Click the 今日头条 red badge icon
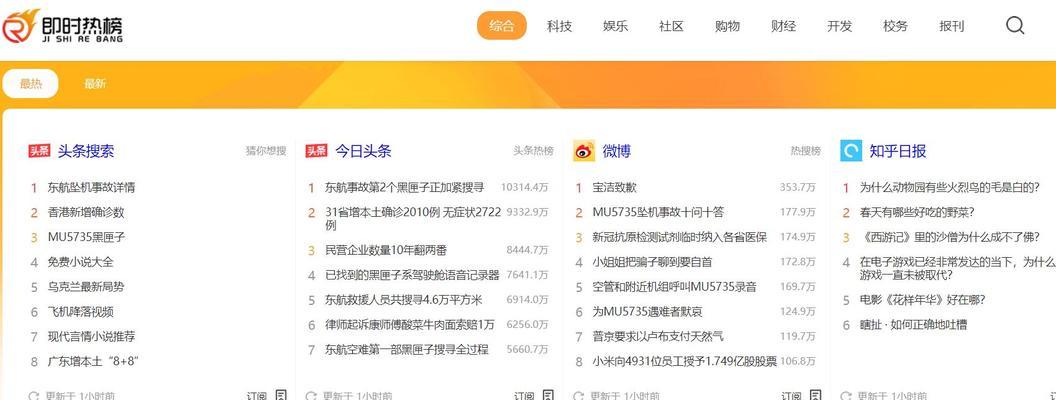This screenshot has width=1056, height=400. [x=317, y=151]
